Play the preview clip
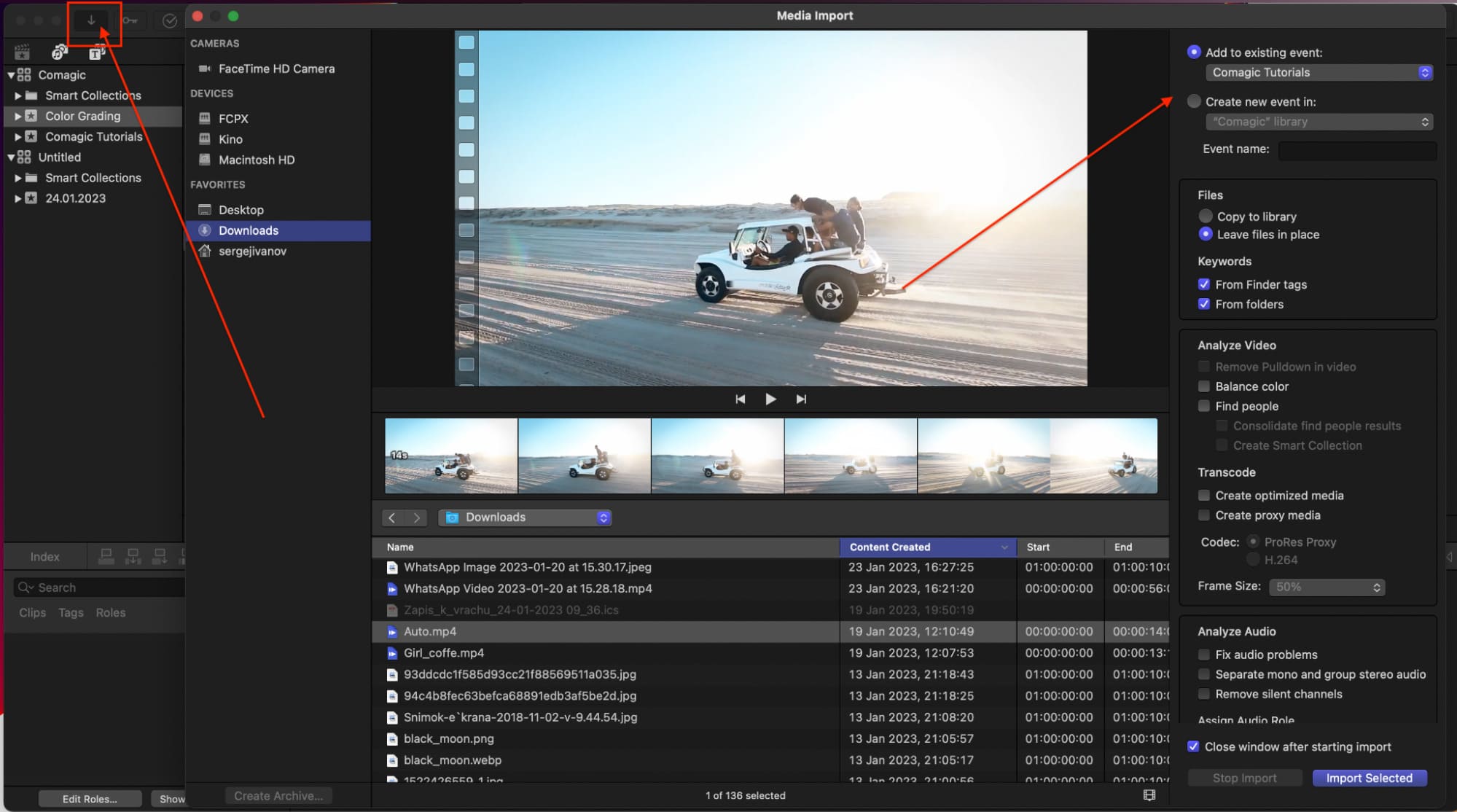The width and height of the screenshot is (1457, 812). click(770, 399)
